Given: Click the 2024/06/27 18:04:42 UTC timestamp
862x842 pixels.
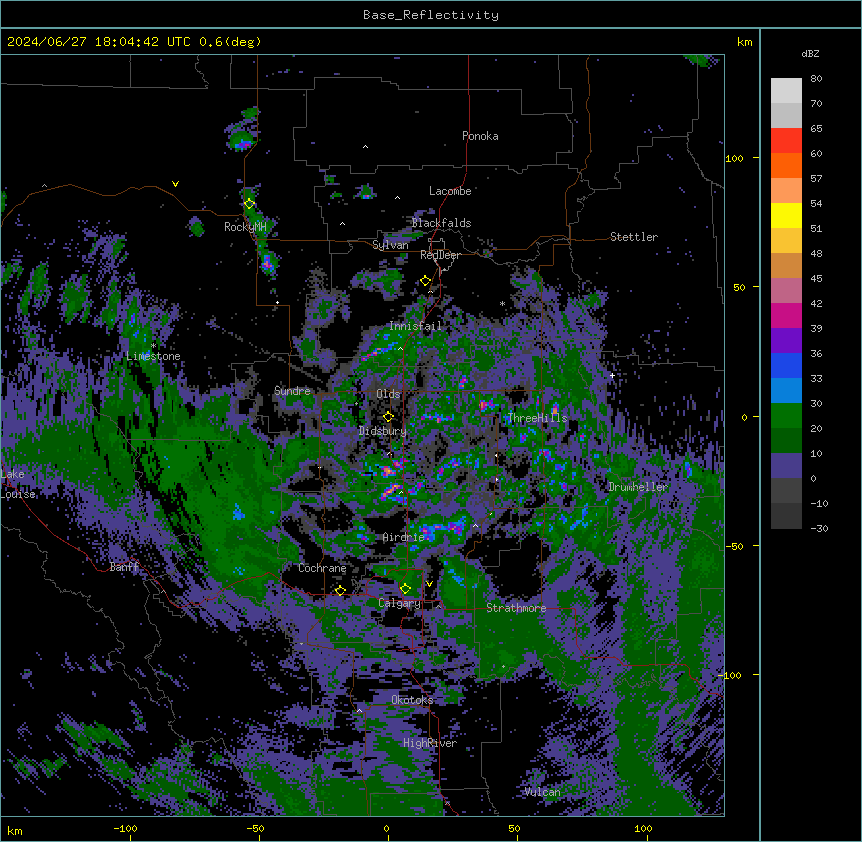Looking at the screenshot, I should pyautogui.click(x=99, y=42).
